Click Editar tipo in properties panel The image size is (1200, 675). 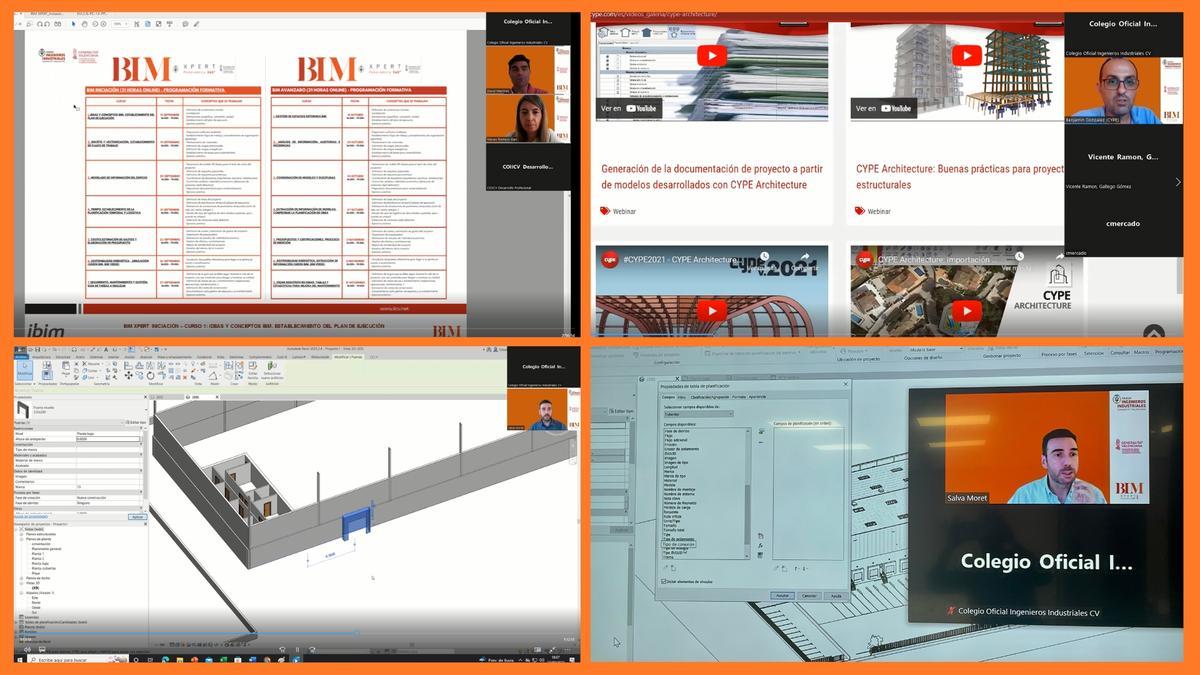pyautogui.click(x=136, y=422)
